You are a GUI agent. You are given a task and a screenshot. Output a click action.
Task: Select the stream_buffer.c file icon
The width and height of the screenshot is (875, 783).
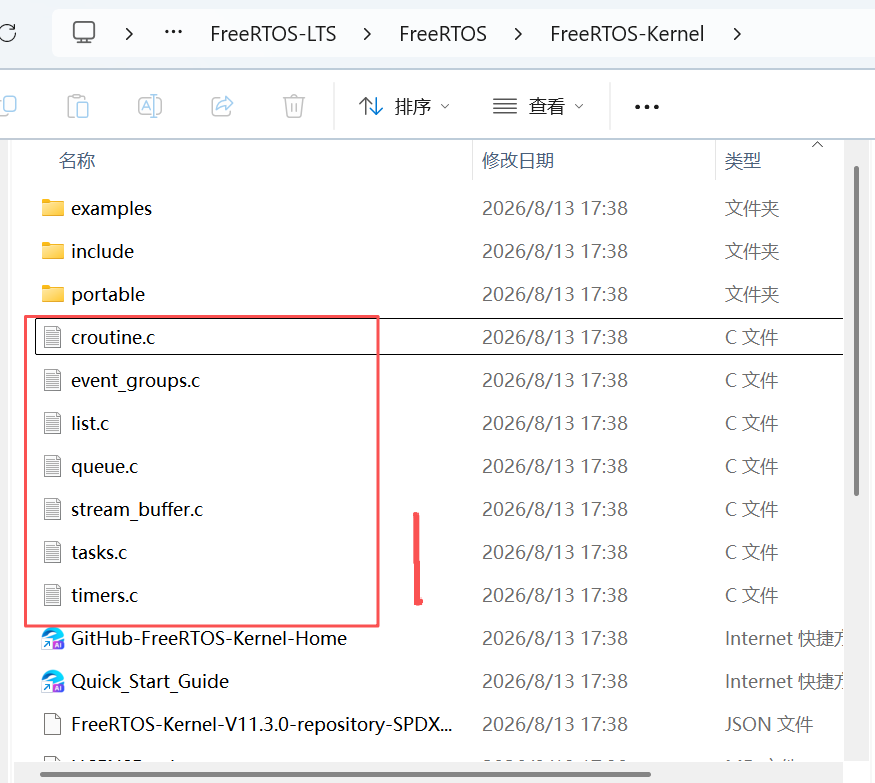point(52,508)
